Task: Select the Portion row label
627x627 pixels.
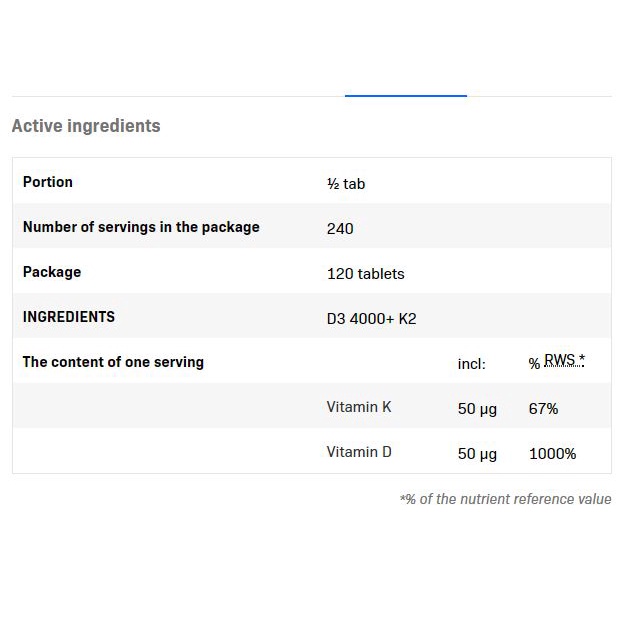Action: pyautogui.click(x=48, y=182)
